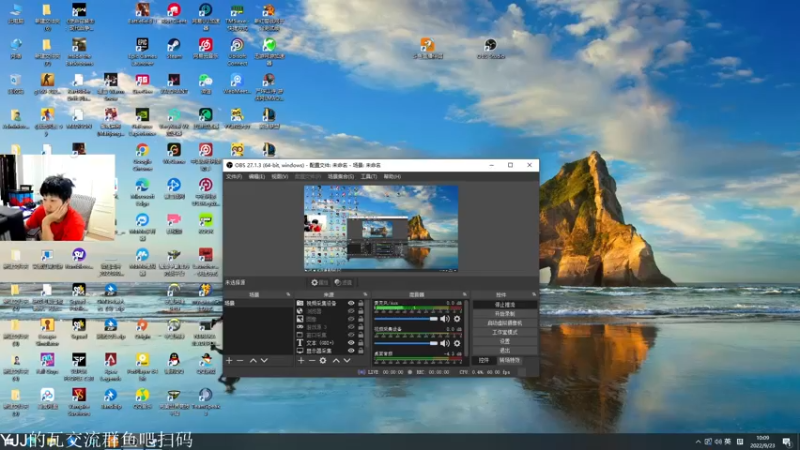This screenshot has height=450, width=800.
Task: Switch to the 控件 tab at bottom
Action: tap(484, 360)
